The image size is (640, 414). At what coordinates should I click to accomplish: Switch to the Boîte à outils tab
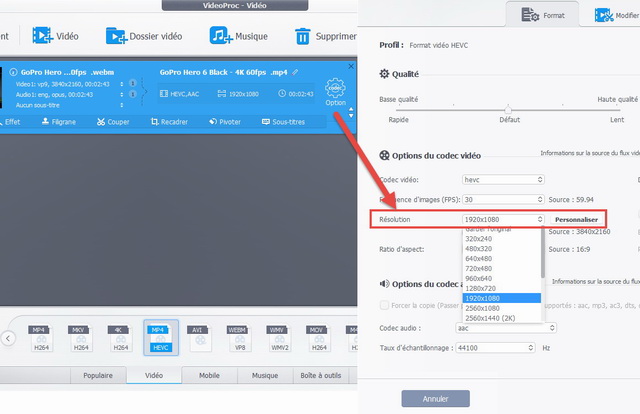321,375
